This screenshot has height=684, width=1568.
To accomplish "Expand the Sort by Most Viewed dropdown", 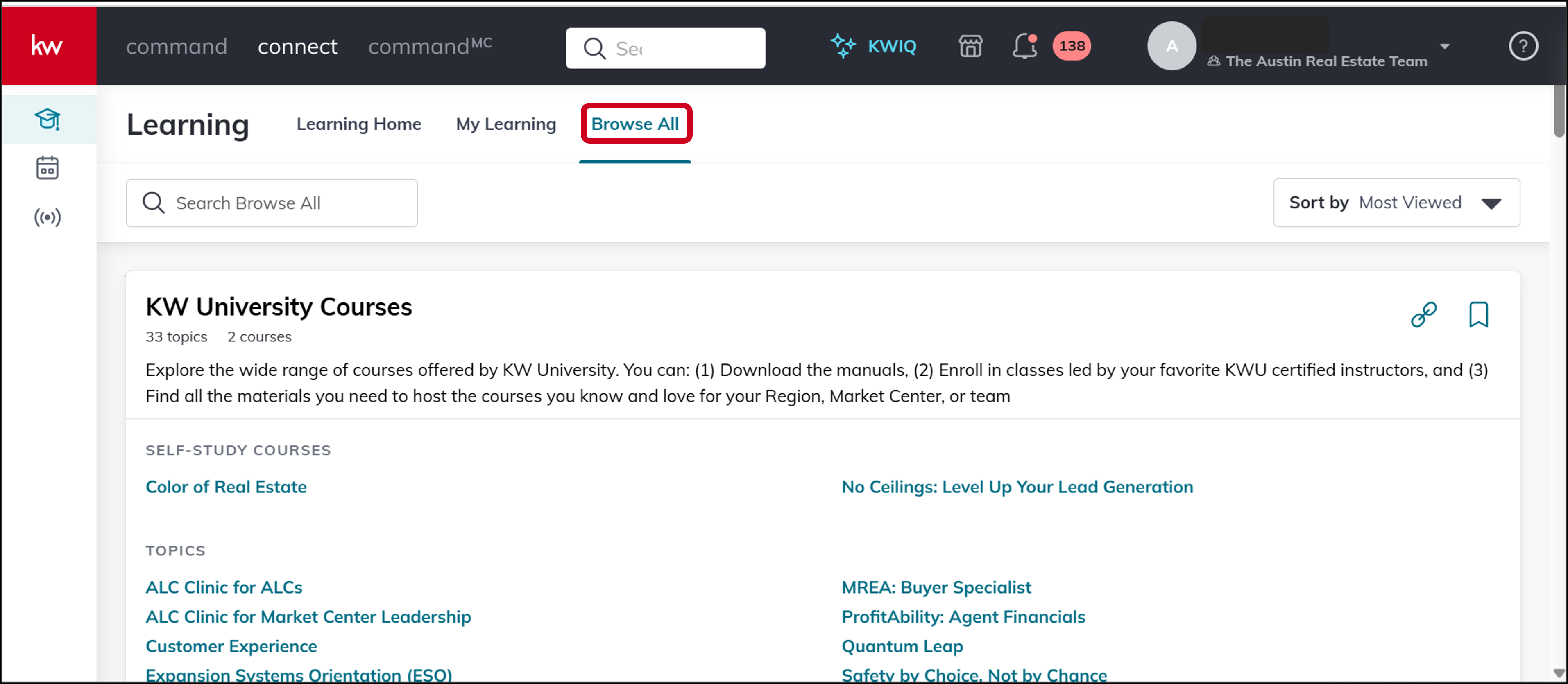I will click(x=1396, y=203).
